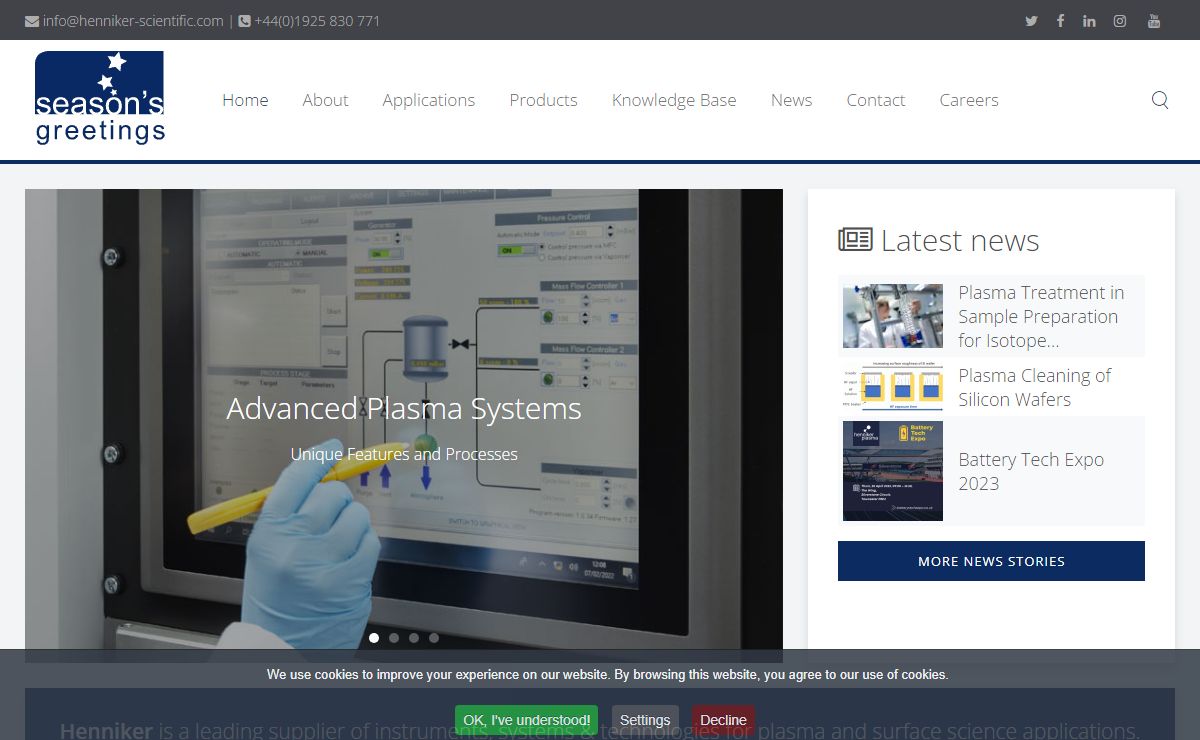1200x740 pixels.
Task: Click the Battery Tech Expo poster thumbnail
Action: [x=893, y=471]
